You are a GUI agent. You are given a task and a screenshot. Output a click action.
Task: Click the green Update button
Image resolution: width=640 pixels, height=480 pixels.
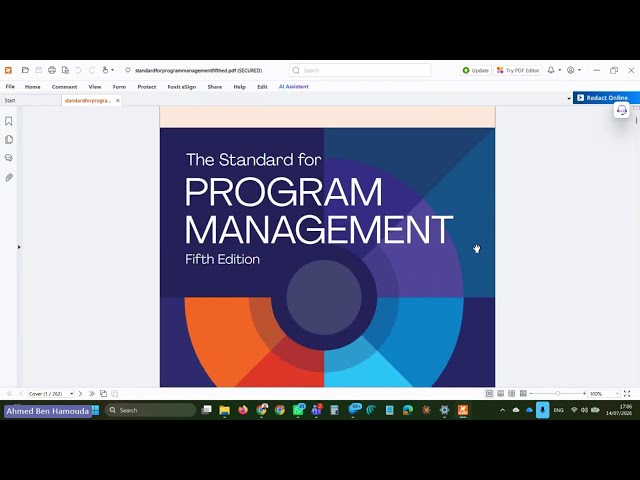pyautogui.click(x=476, y=70)
